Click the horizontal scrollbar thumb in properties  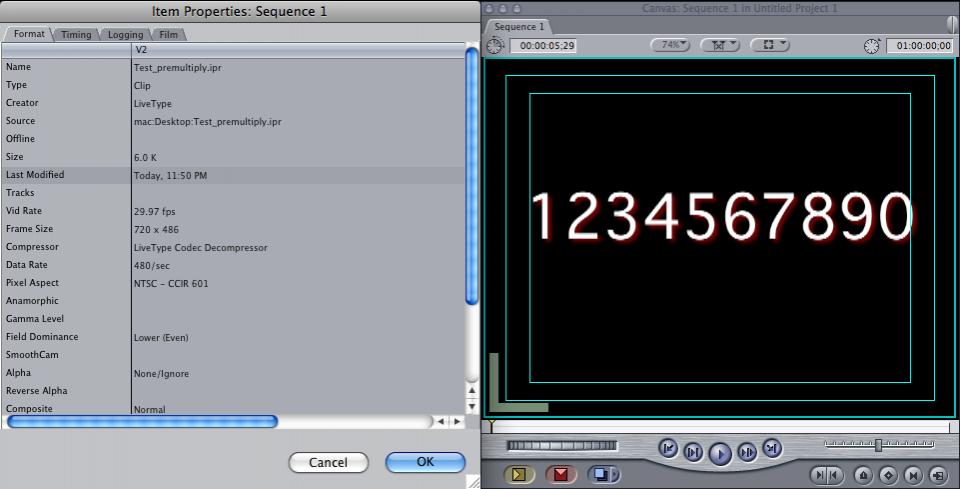(x=142, y=421)
